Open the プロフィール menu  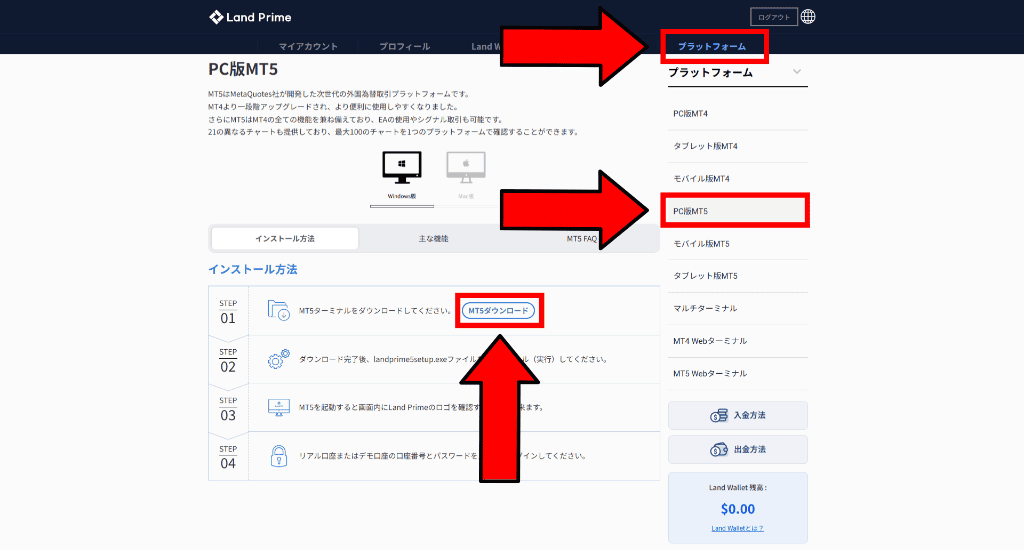[405, 46]
